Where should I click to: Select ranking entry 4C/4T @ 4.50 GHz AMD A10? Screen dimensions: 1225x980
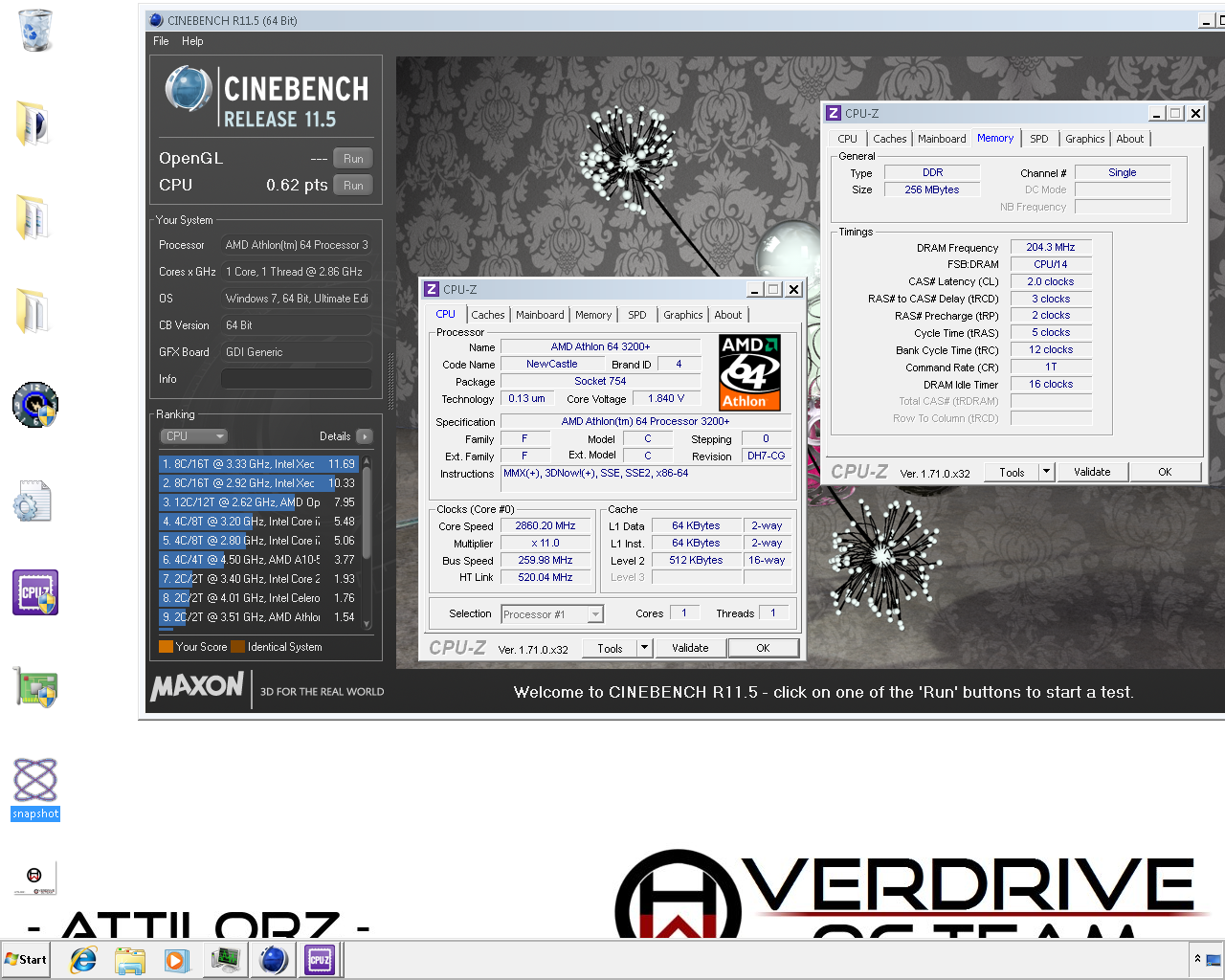258,560
